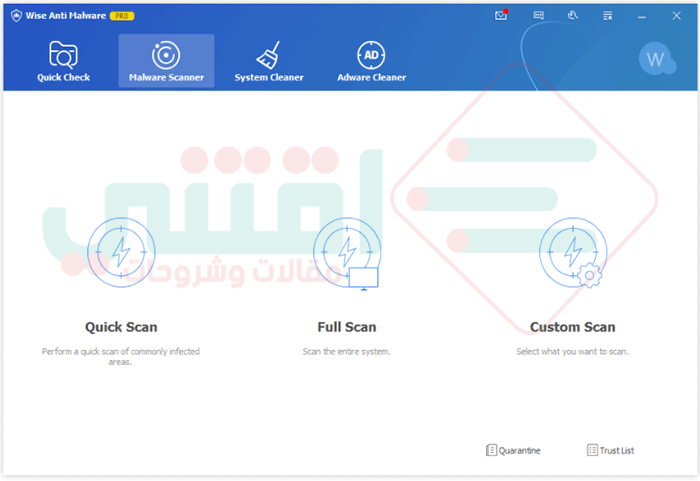Click 'Scan the entire system.' text

[x=346, y=352]
